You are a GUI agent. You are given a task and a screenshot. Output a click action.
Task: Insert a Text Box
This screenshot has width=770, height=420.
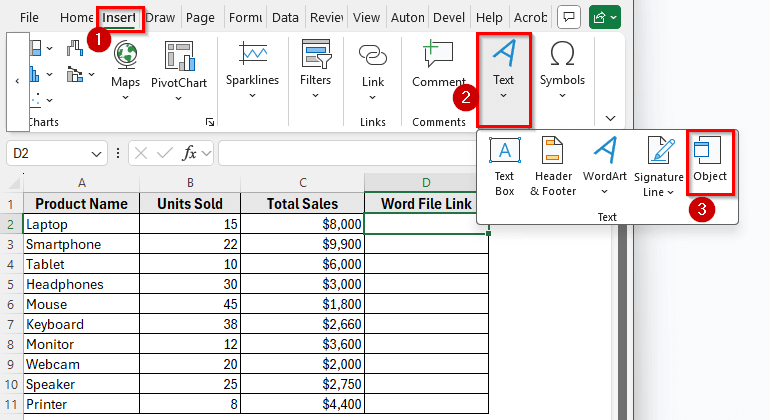click(x=504, y=167)
